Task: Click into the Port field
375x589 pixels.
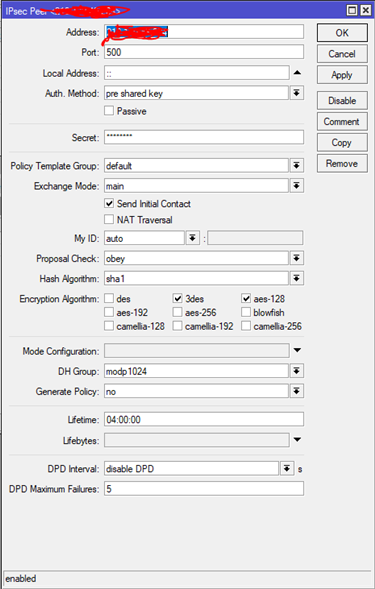Action: [204, 52]
